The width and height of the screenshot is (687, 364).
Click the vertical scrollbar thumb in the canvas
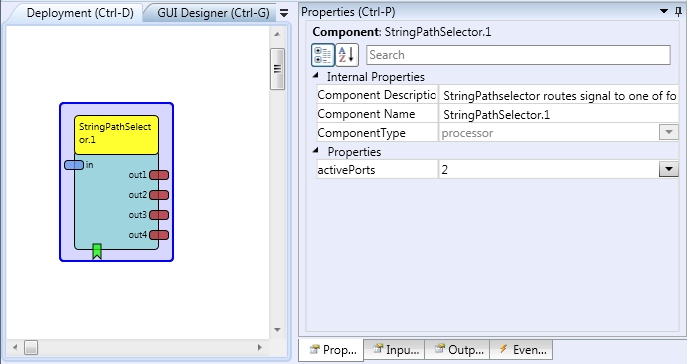277,69
